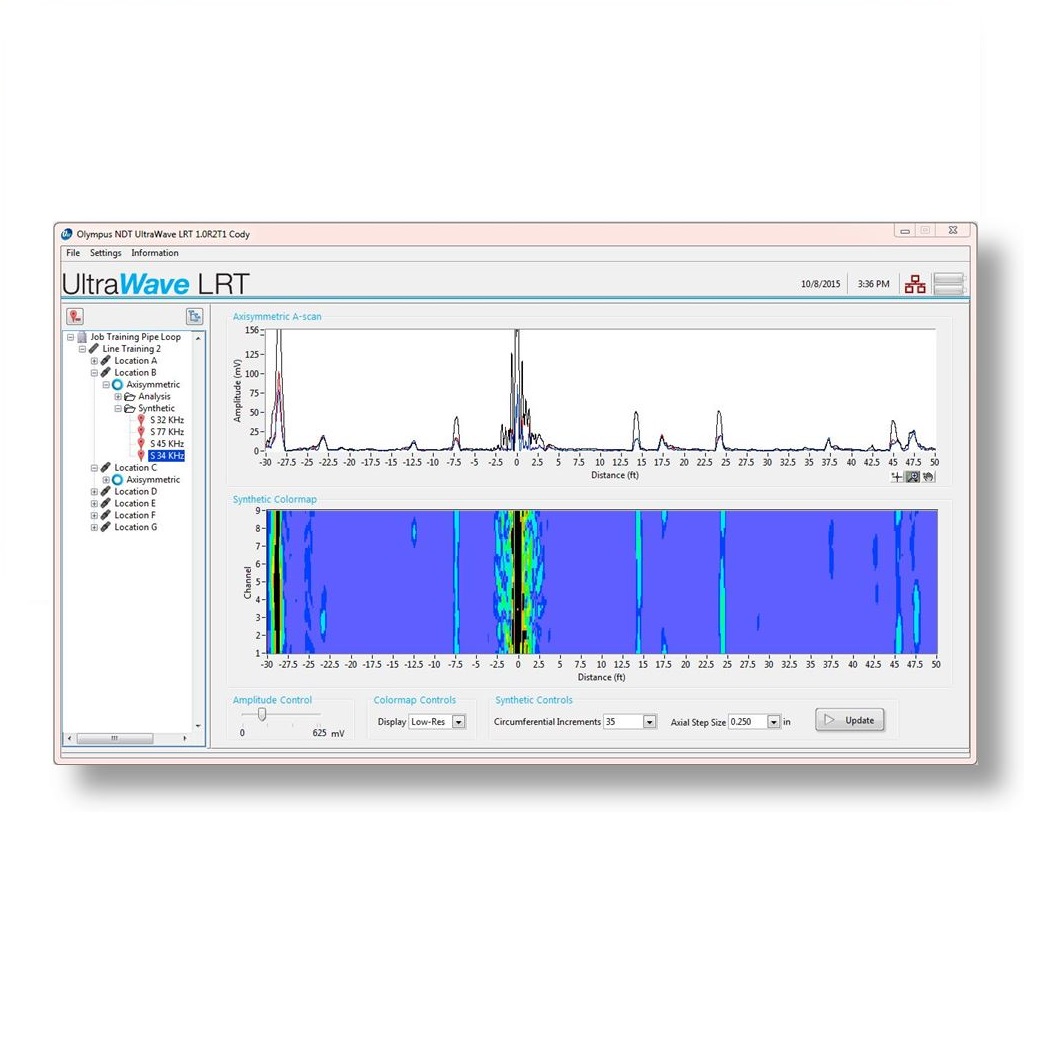Image resolution: width=1050 pixels, height=1050 pixels.
Task: Select the crosshair cursor tool below the A-scan
Action: point(897,477)
